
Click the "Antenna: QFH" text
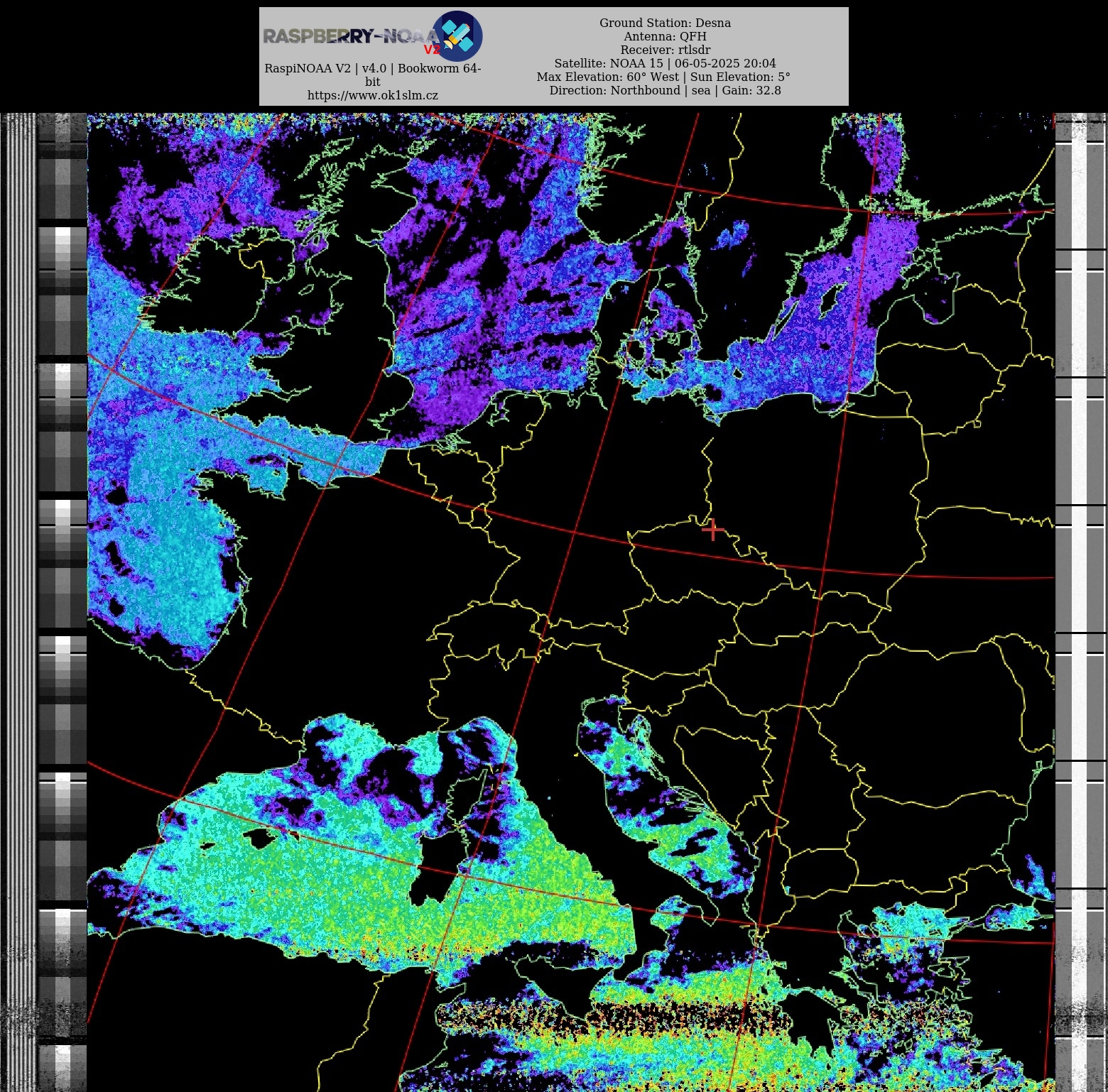point(665,36)
